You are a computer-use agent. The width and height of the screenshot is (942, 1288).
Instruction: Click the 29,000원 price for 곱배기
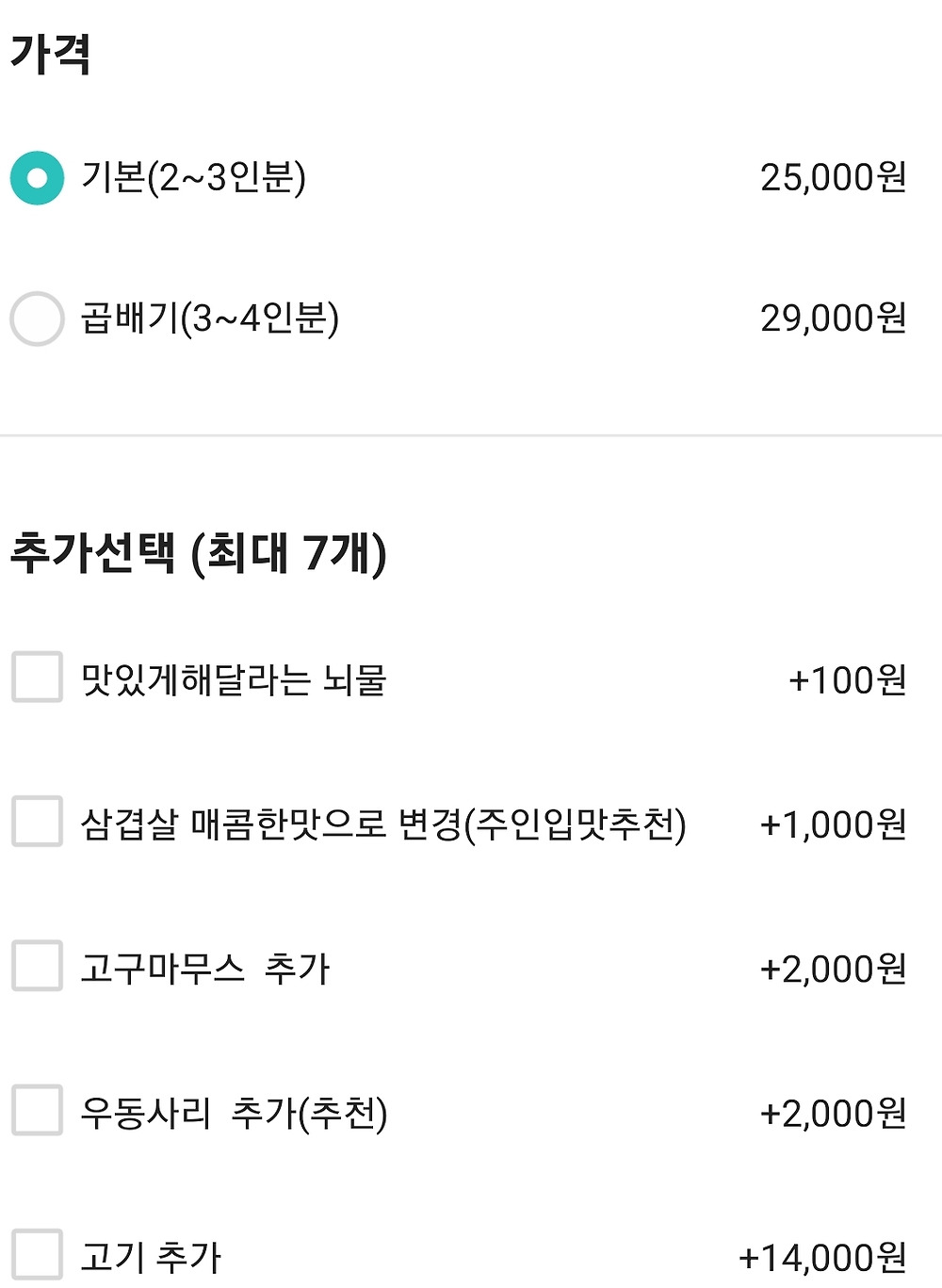click(x=833, y=318)
